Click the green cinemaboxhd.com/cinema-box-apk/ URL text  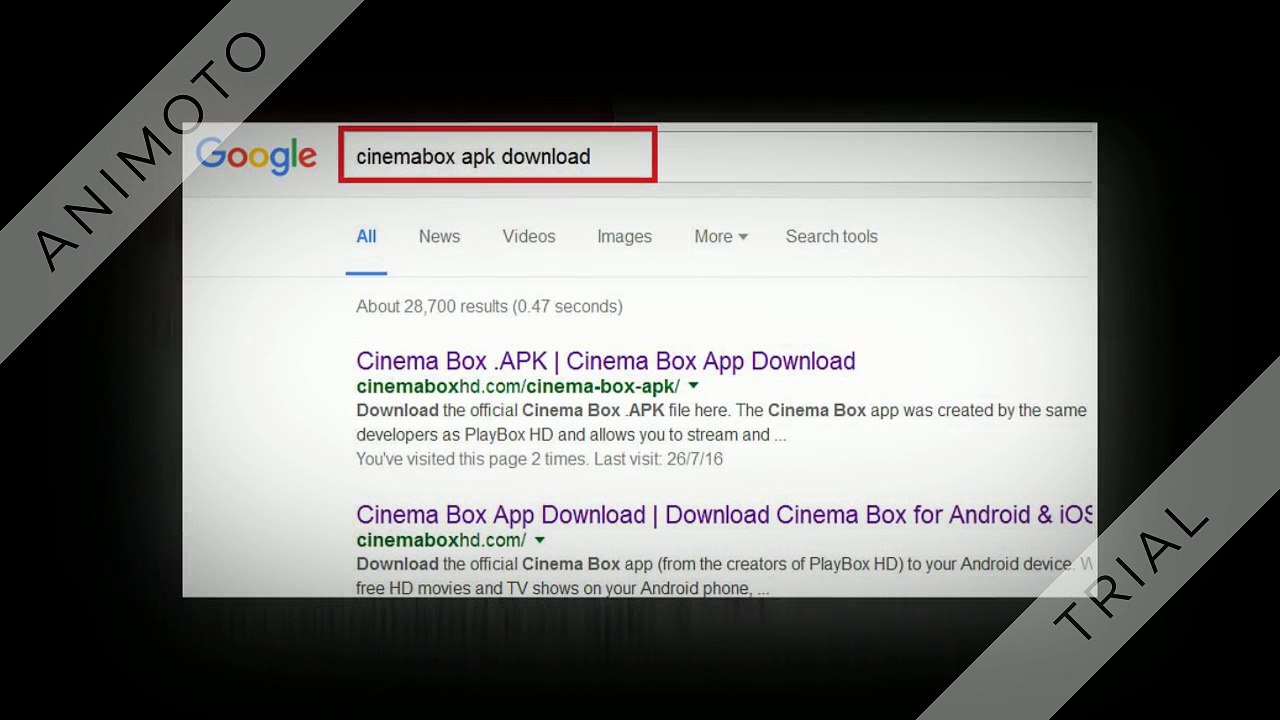click(518, 386)
